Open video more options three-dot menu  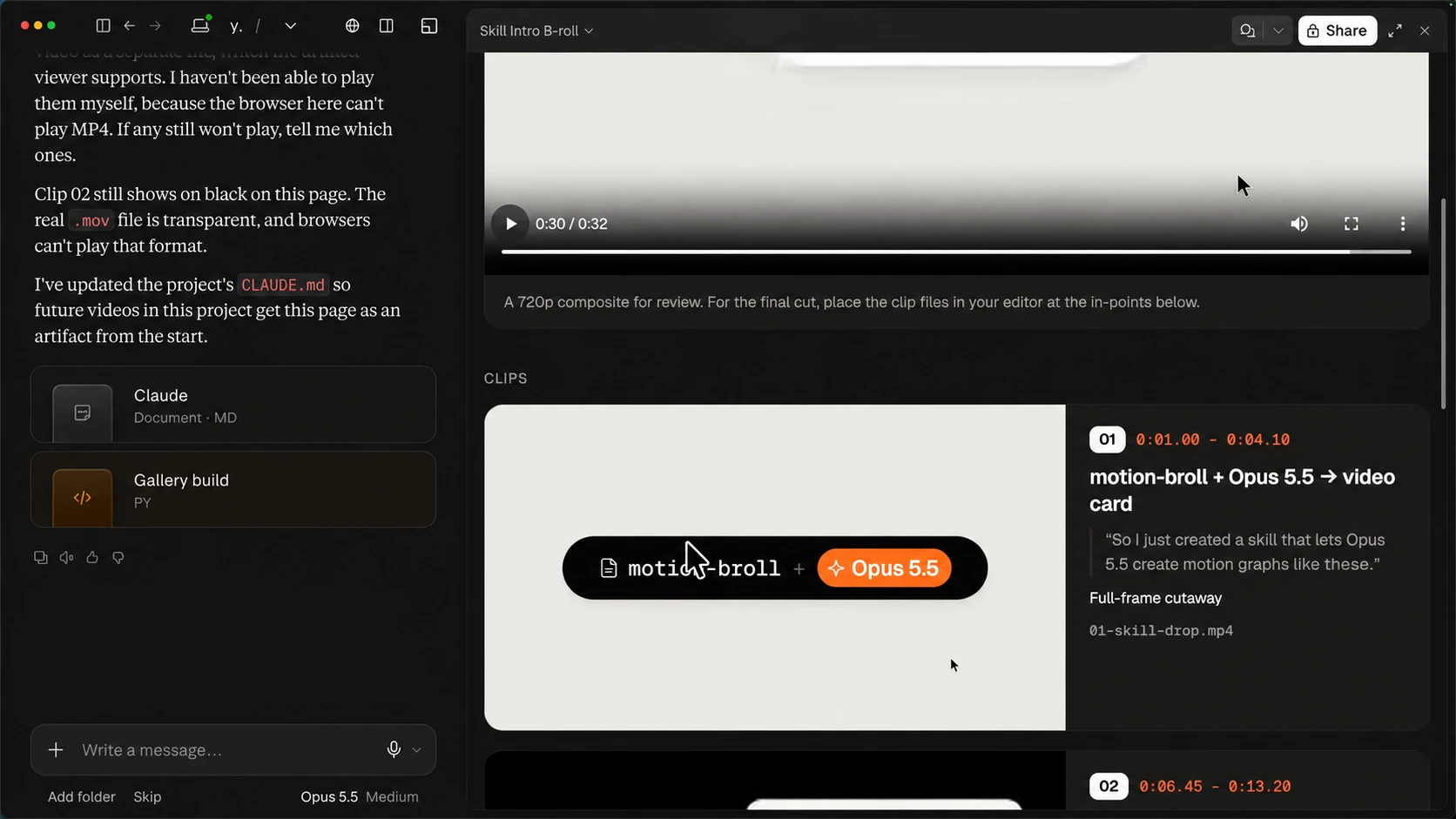click(x=1403, y=224)
